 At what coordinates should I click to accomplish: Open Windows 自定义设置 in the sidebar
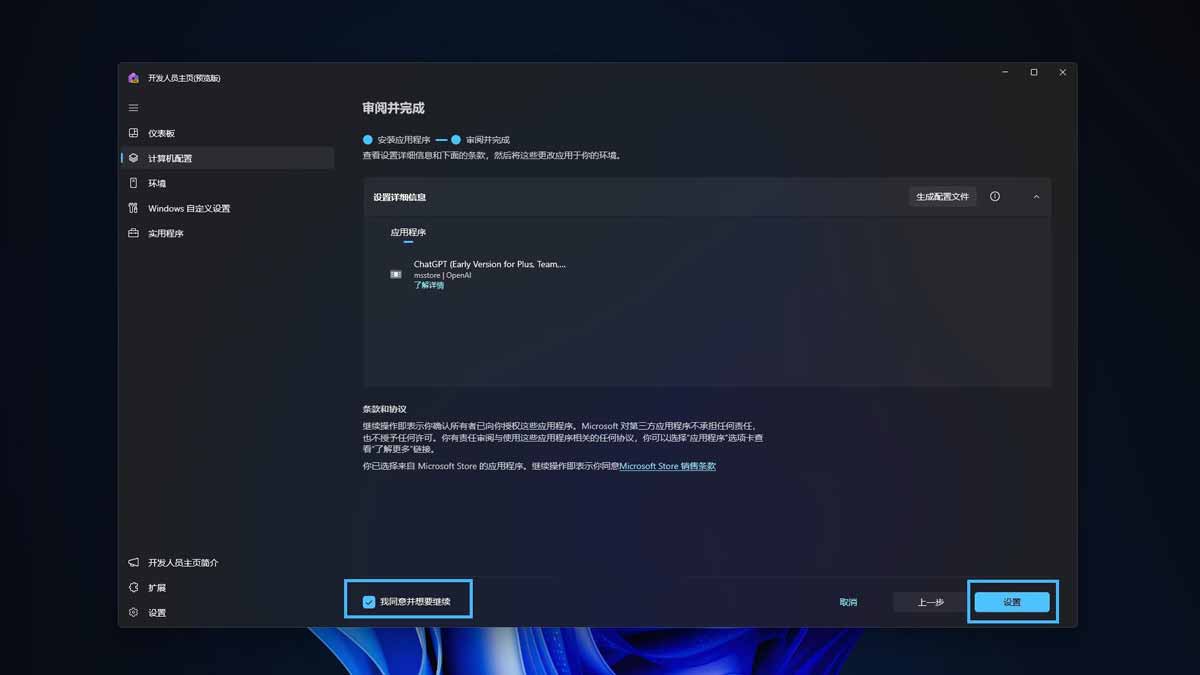pos(188,208)
